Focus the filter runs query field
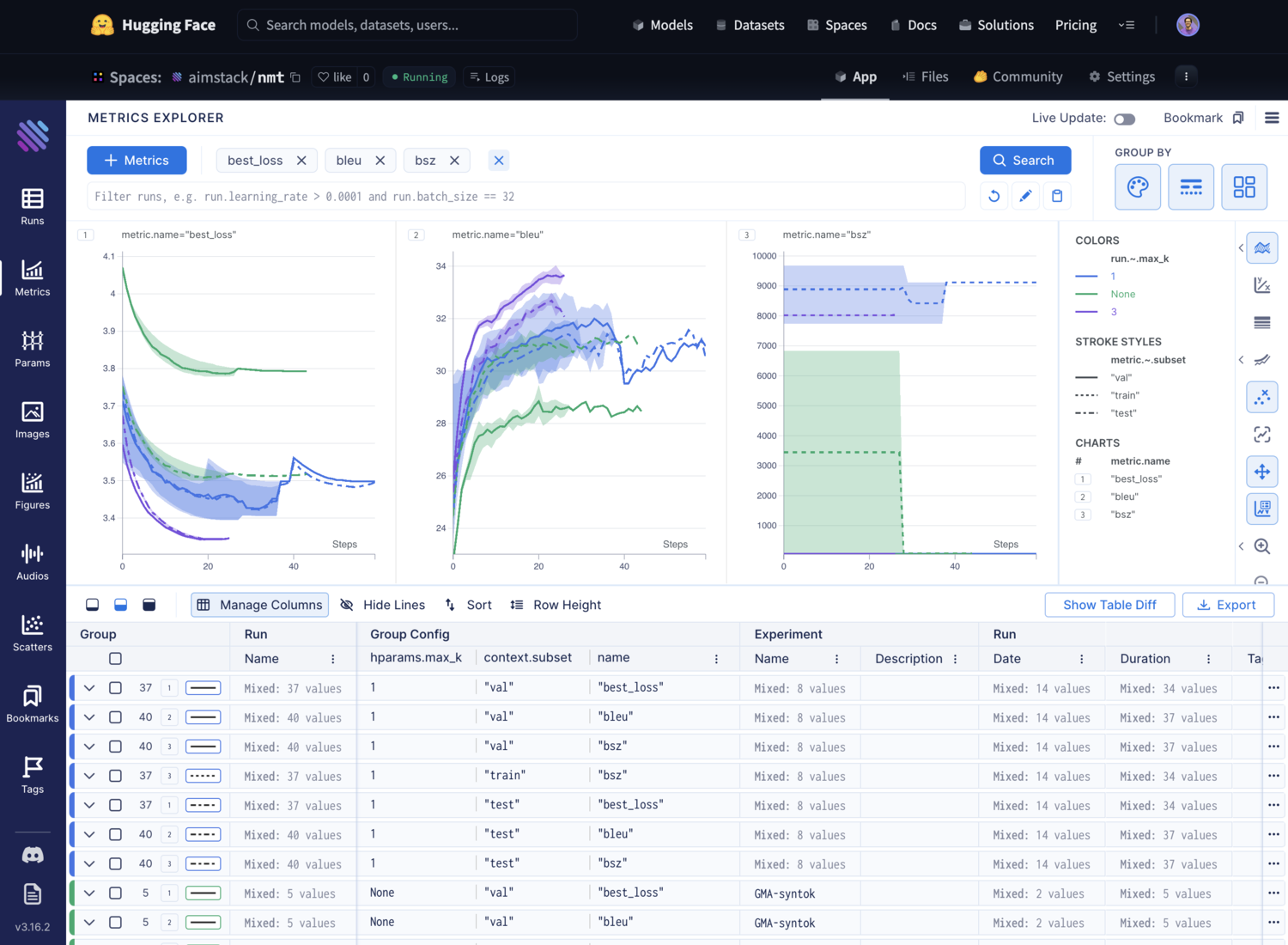Viewport: 1288px width, 945px height. (x=526, y=197)
